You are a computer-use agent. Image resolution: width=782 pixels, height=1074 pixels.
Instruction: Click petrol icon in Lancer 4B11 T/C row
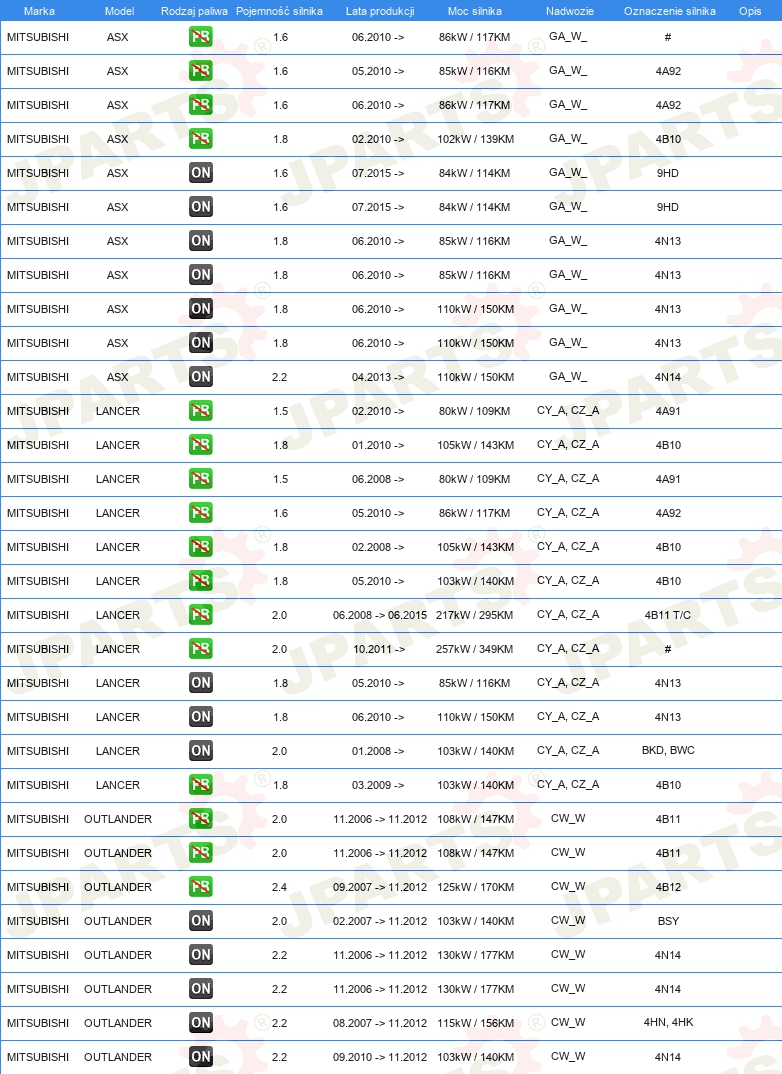tap(201, 615)
